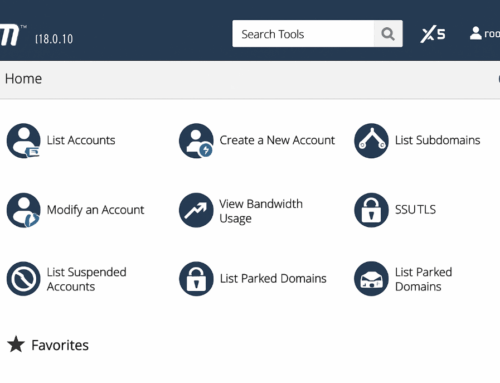
Task: Open the List Suspended Accounts icon
Action: click(23, 279)
